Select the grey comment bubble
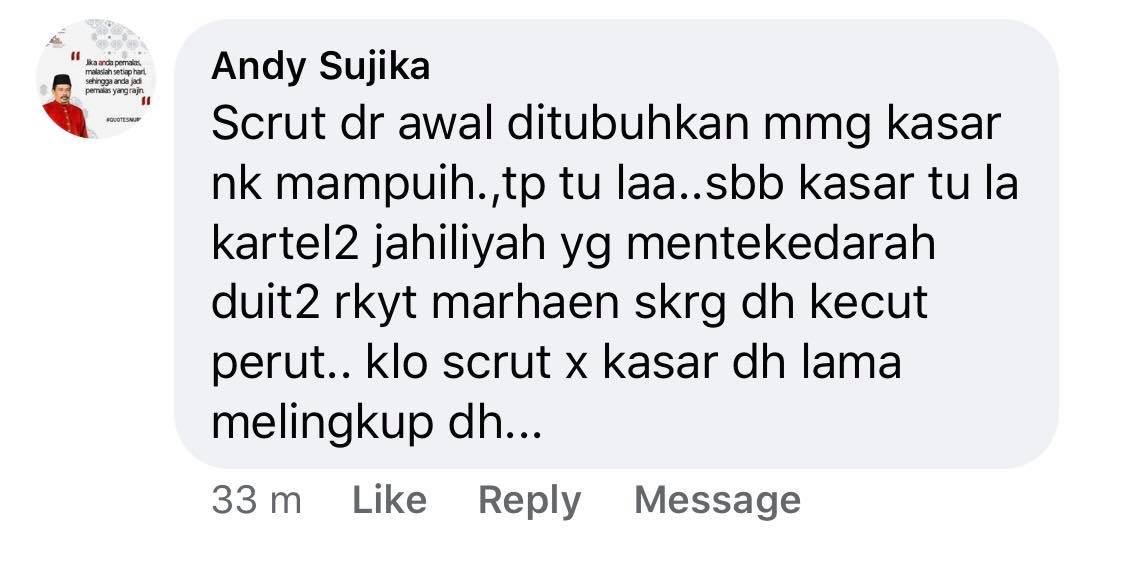Image resolution: width=1125 pixels, height=561 pixels. (x=616, y=244)
